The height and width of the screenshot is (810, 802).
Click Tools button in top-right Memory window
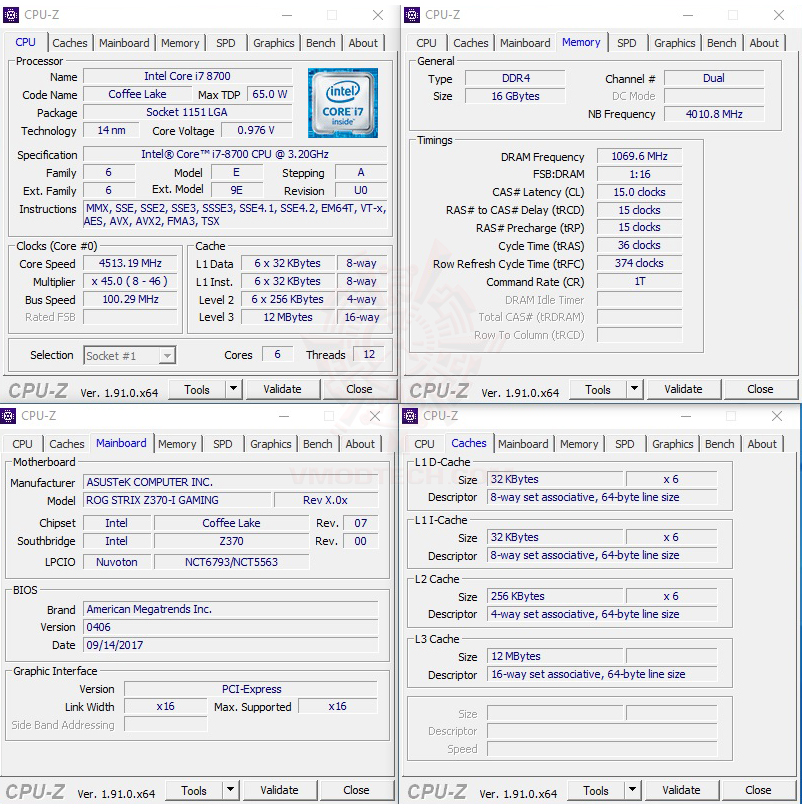597,389
